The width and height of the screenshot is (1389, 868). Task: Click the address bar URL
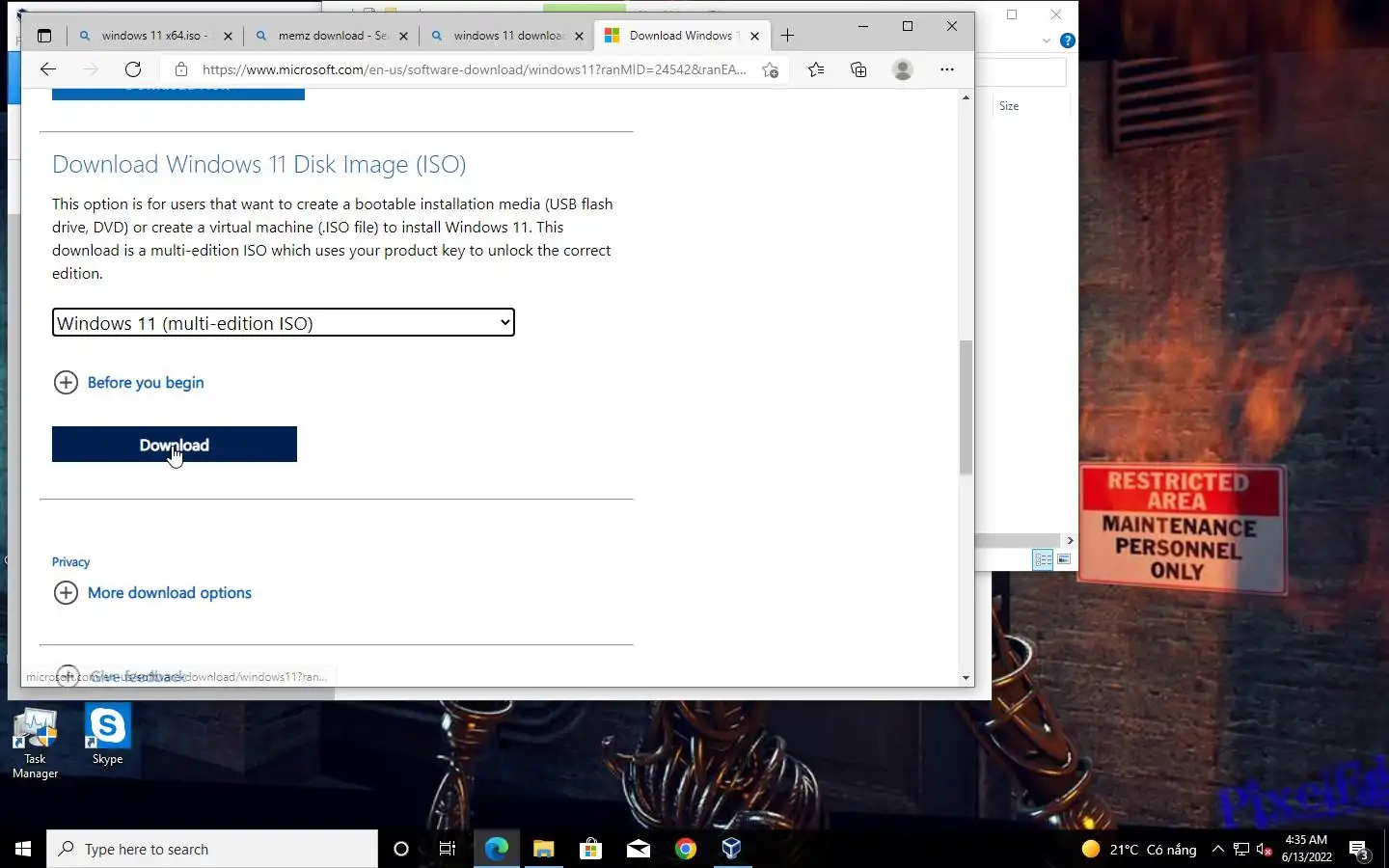[x=474, y=69]
